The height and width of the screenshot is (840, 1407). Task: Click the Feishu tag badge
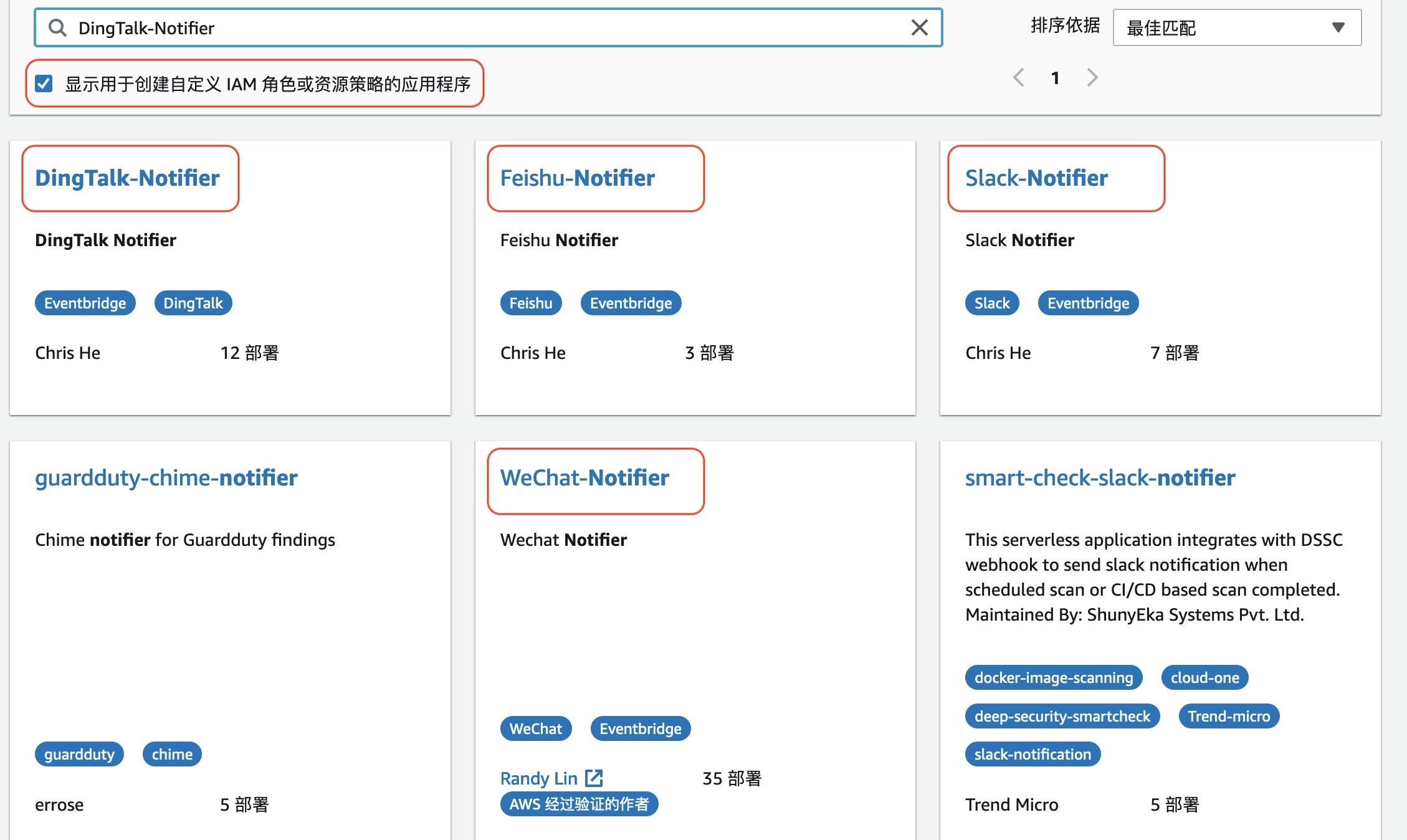530,303
